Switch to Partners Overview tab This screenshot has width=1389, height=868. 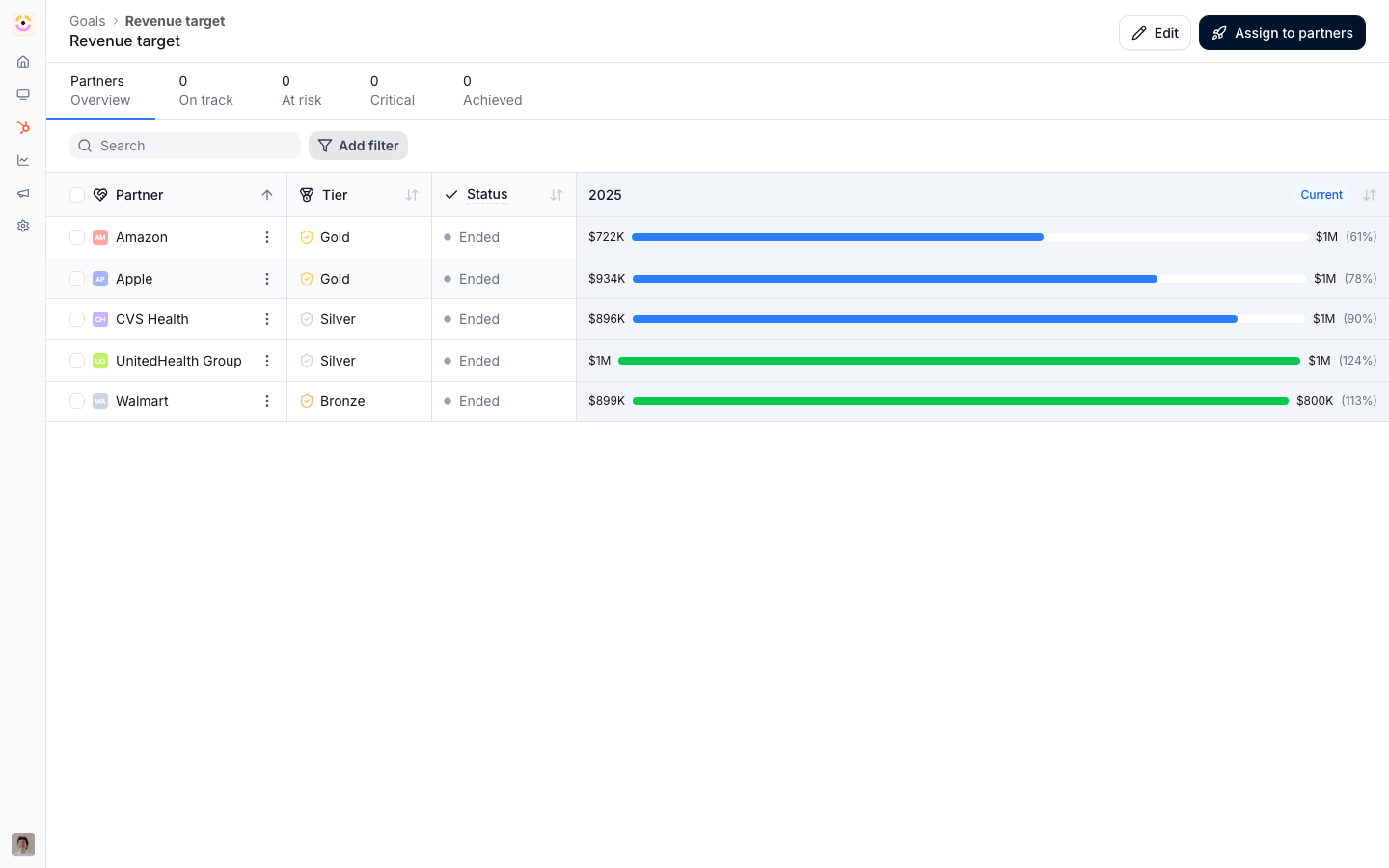click(100, 91)
